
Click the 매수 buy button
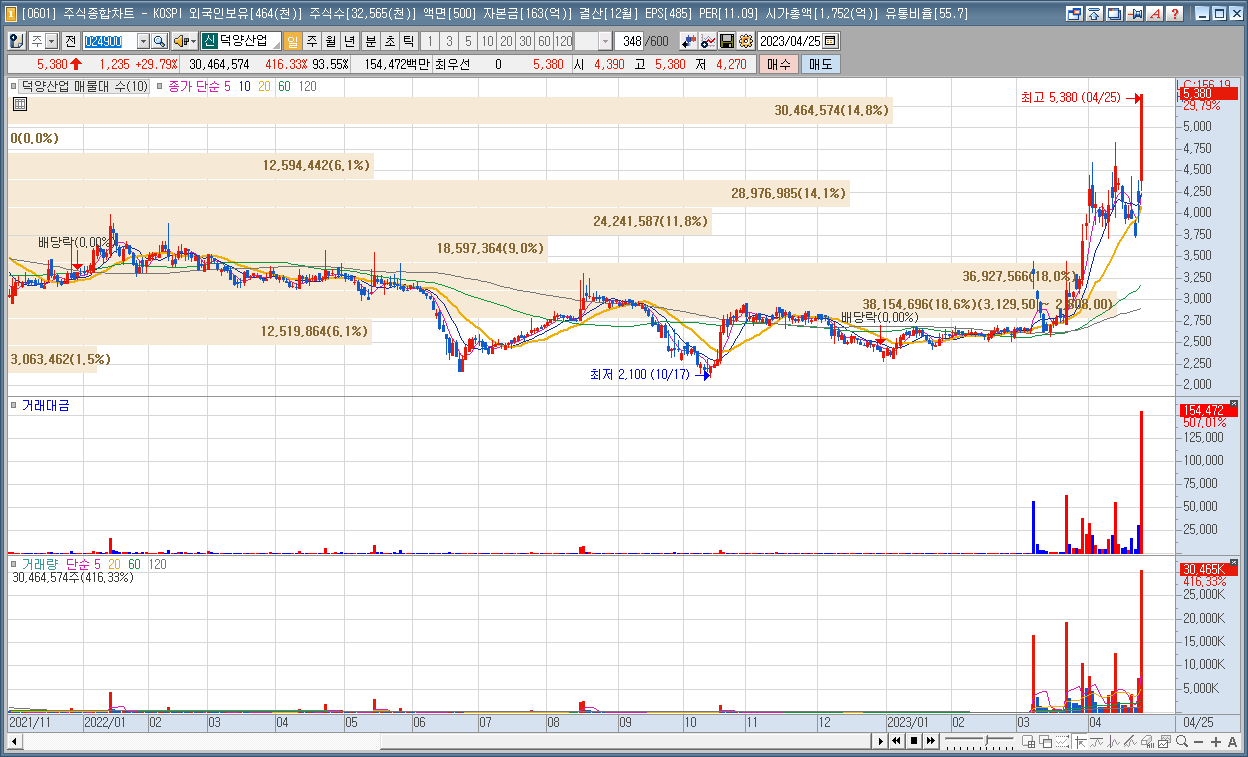pos(779,64)
